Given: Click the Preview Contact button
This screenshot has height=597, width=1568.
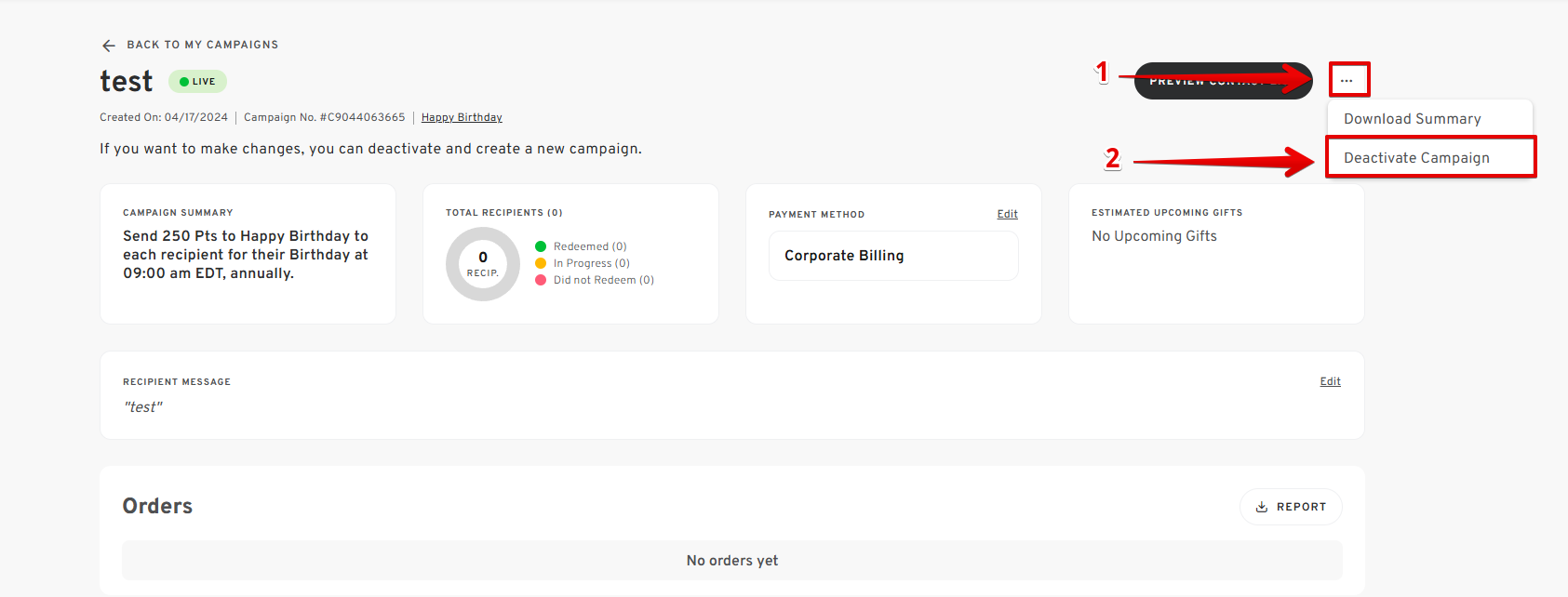Looking at the screenshot, I should click(1223, 81).
